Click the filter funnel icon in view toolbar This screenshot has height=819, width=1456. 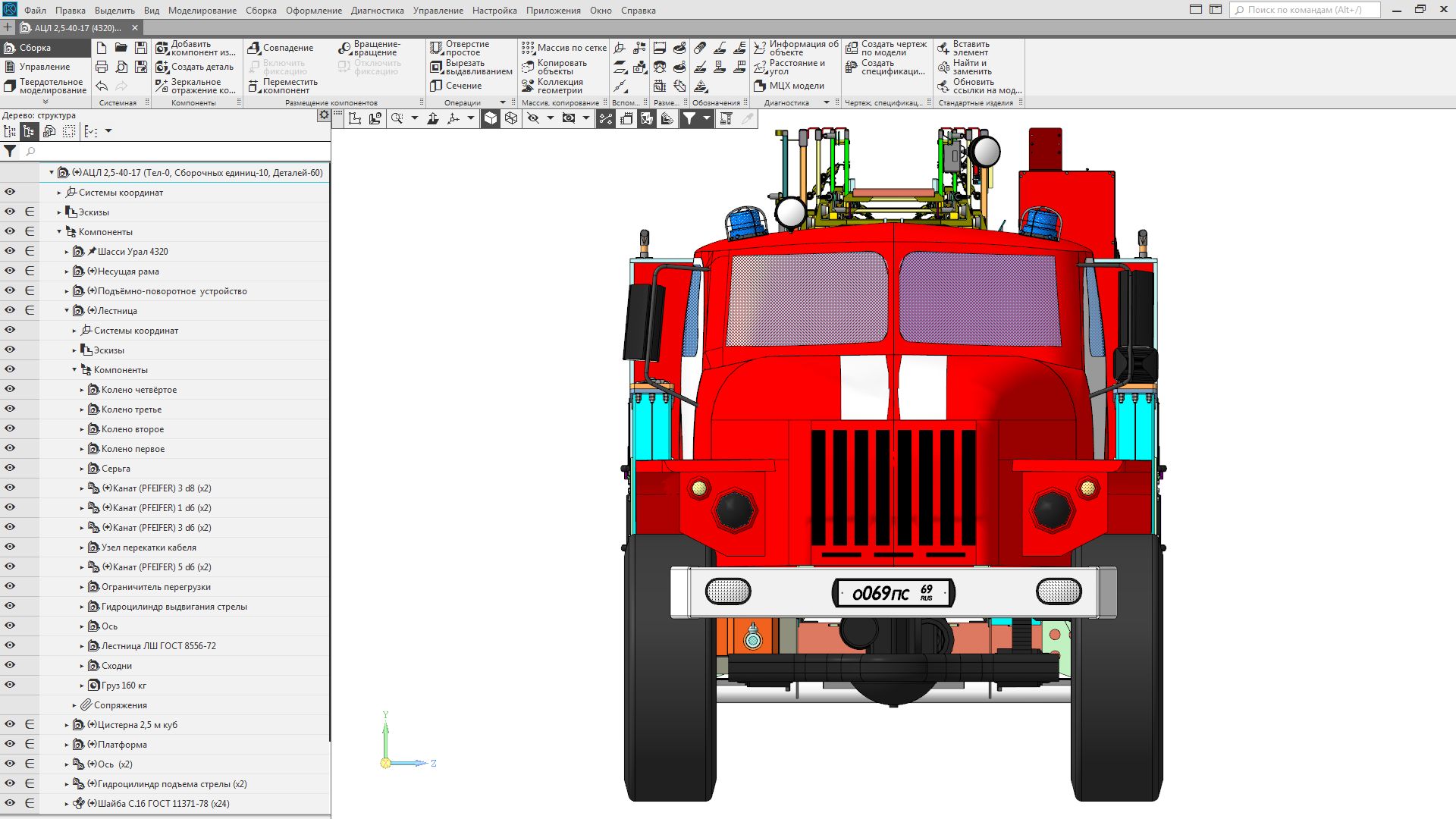click(x=689, y=118)
